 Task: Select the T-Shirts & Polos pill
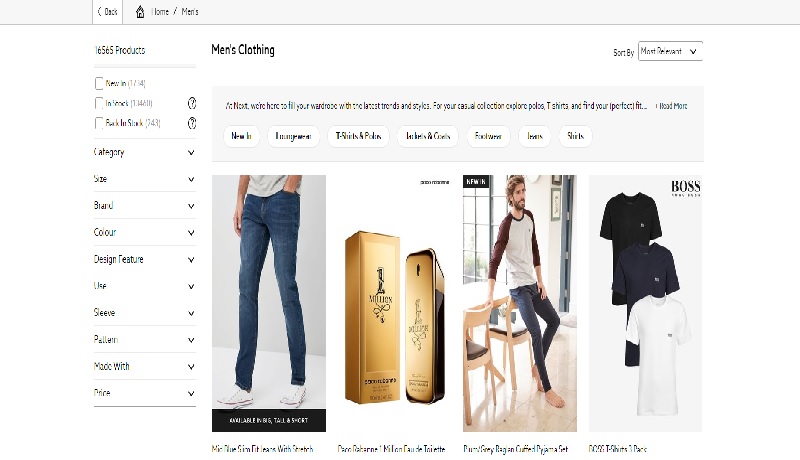359,136
